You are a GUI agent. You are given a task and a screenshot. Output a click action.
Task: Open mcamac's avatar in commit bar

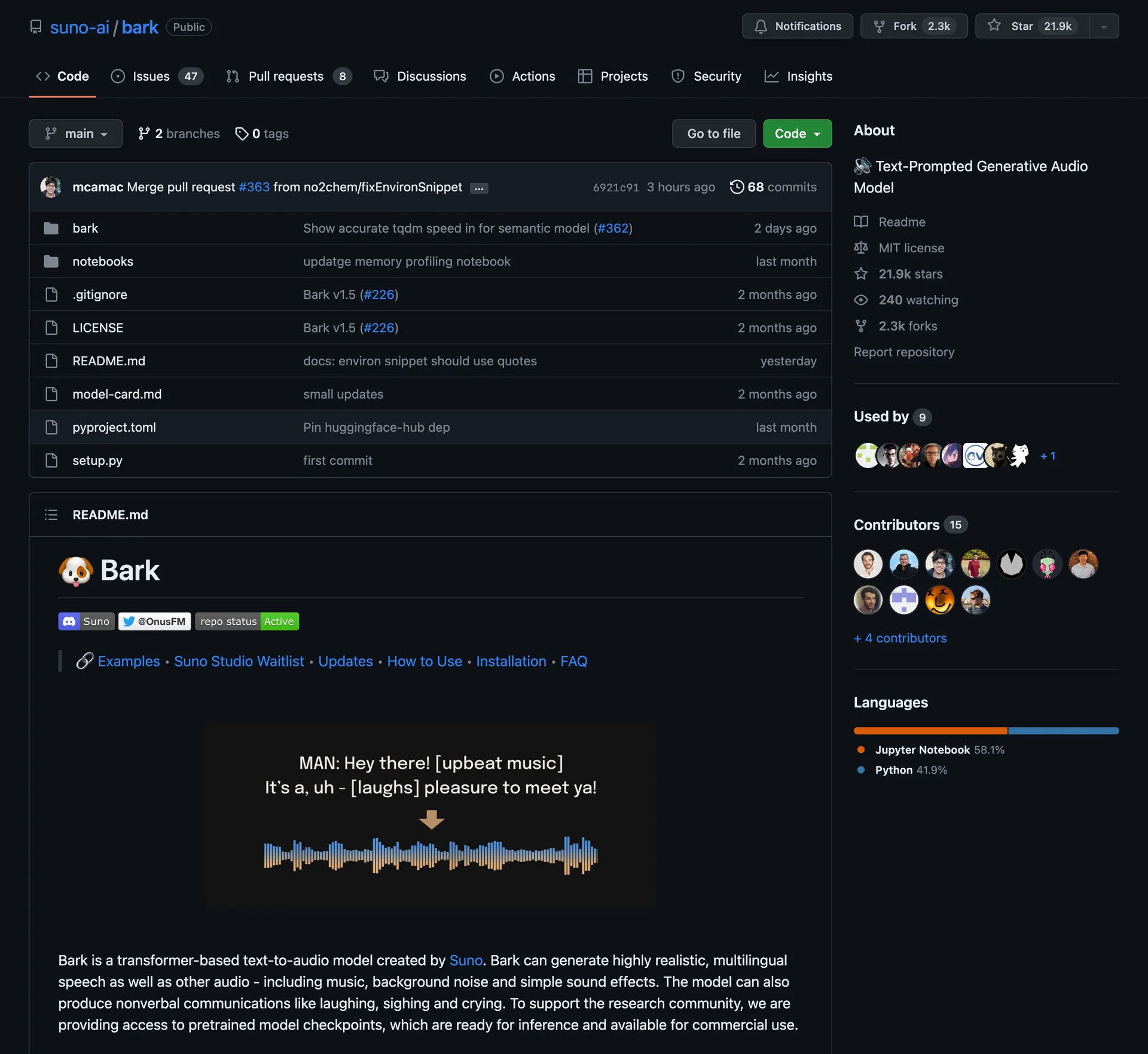click(x=51, y=187)
